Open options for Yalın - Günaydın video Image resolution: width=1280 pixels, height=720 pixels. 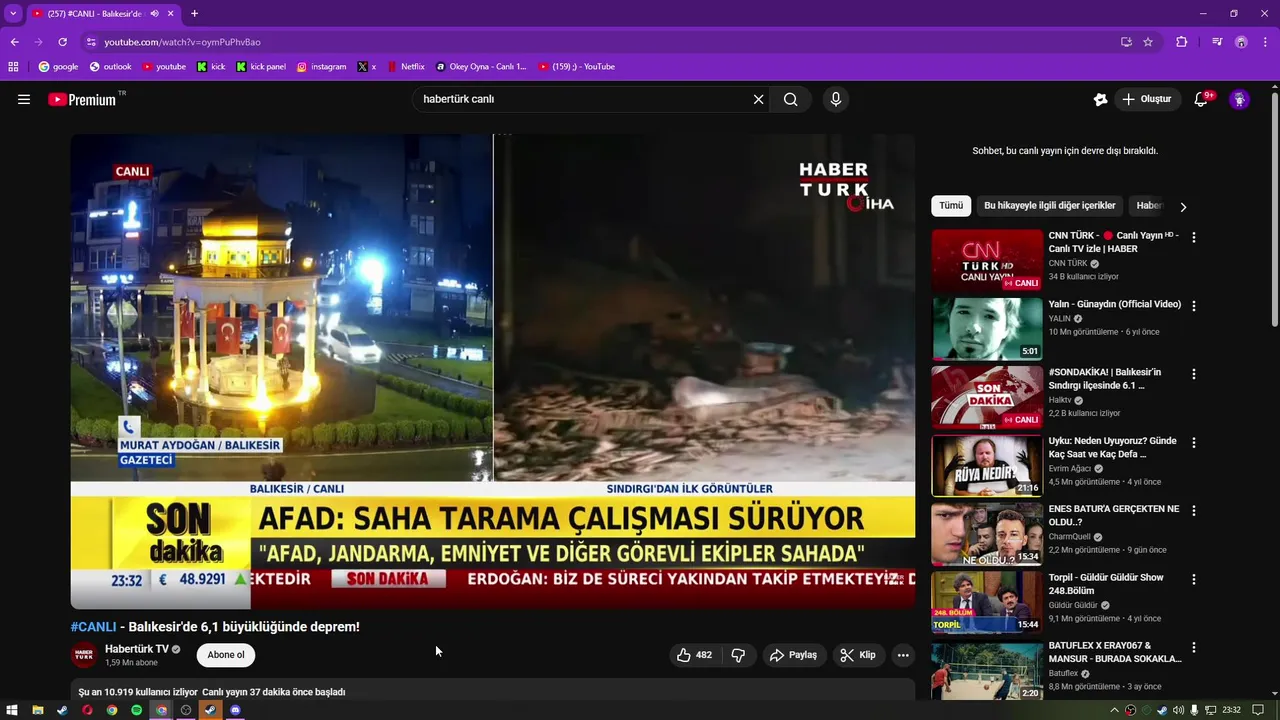point(1193,306)
